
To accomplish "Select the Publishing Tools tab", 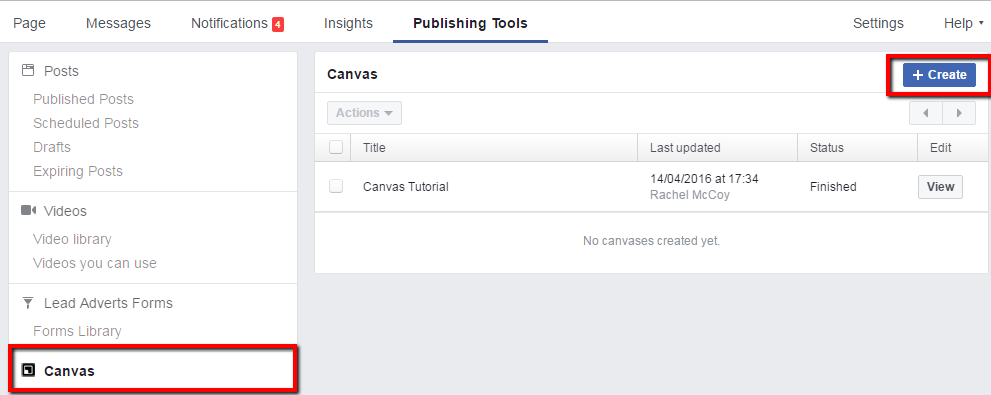I will pos(470,23).
